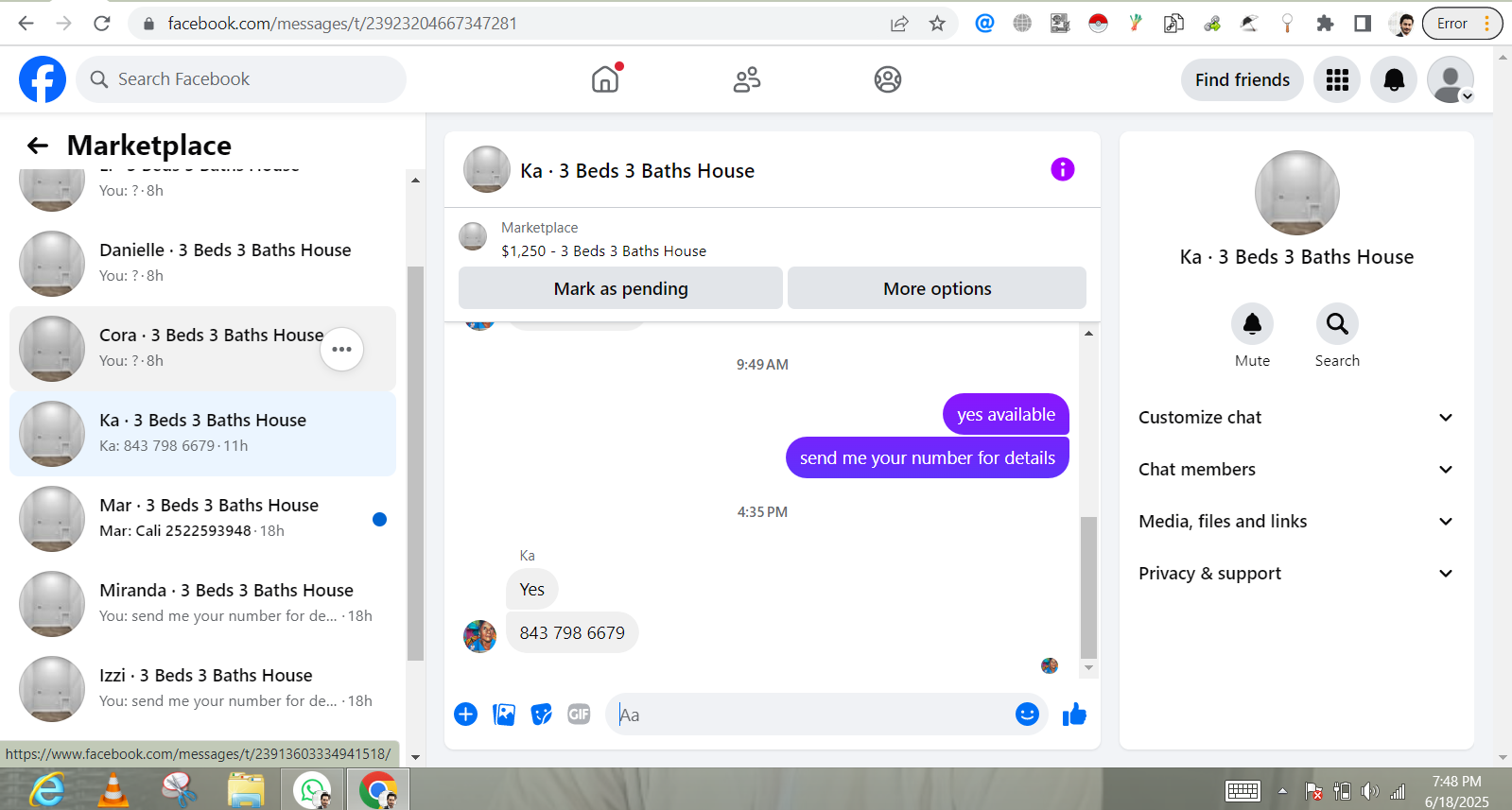Click the Mark as pending button
1512x810 pixels.
(620, 288)
